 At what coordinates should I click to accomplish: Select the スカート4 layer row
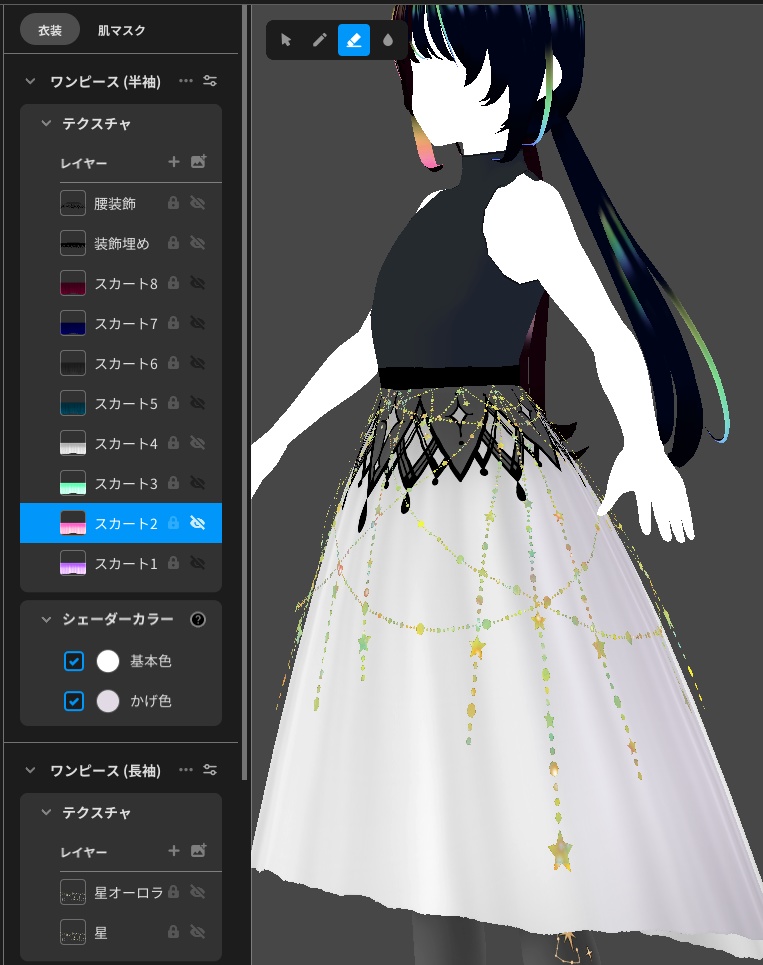(x=121, y=443)
